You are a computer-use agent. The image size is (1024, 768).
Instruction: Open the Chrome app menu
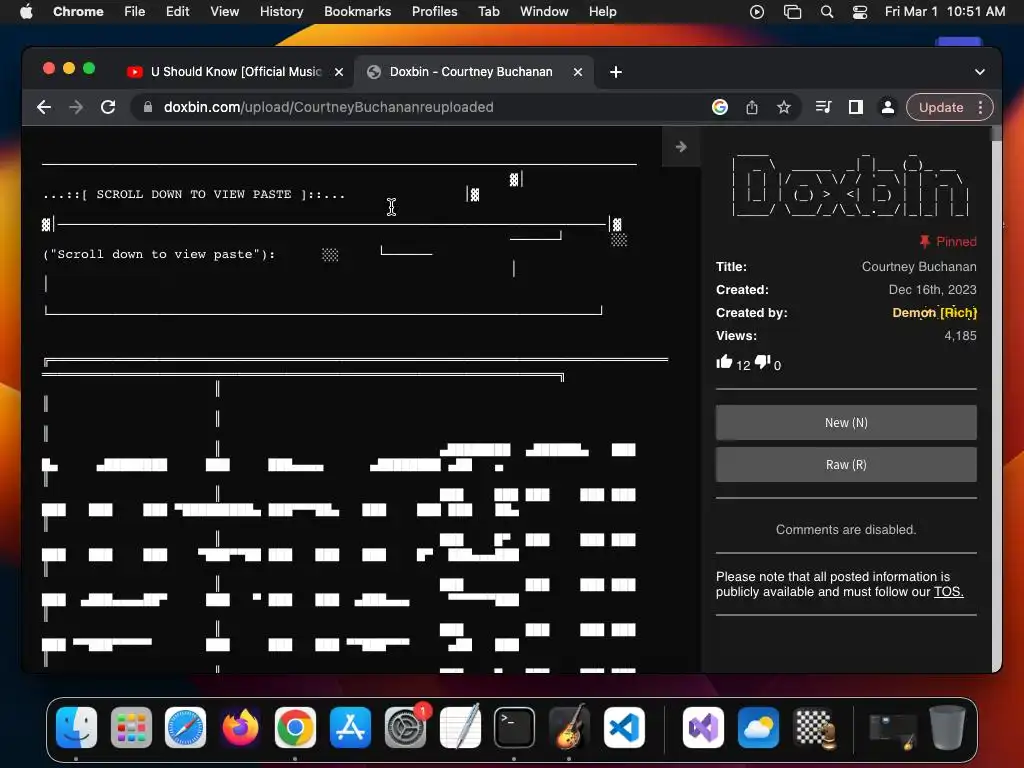coord(78,11)
